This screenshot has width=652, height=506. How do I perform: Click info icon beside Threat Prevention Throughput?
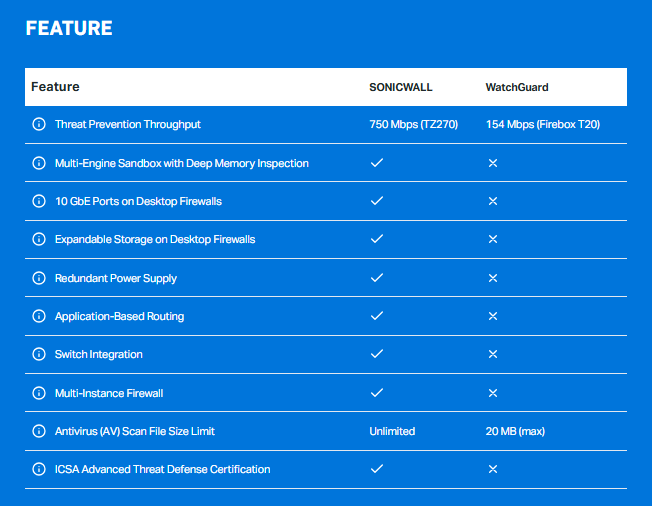pyautogui.click(x=39, y=125)
